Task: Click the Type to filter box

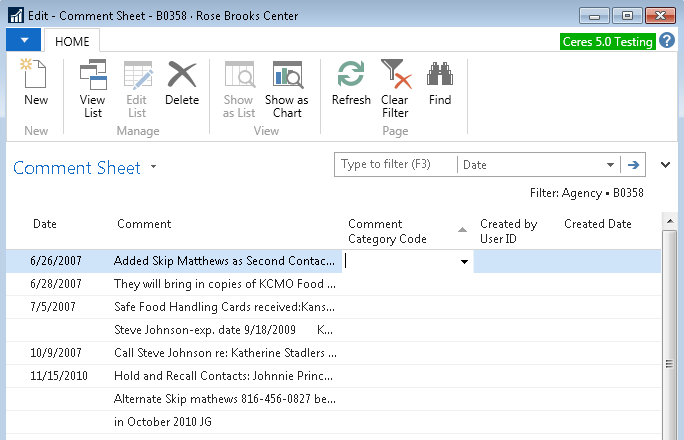Action: (x=394, y=165)
